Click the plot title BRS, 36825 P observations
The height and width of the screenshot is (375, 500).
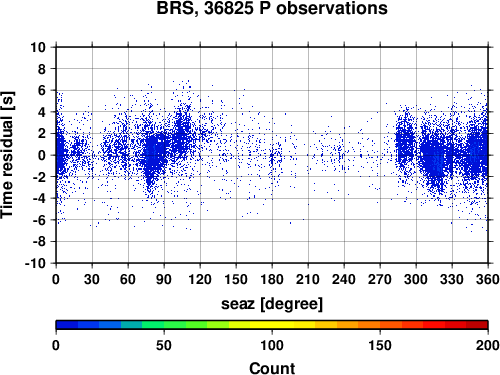coord(272,8)
